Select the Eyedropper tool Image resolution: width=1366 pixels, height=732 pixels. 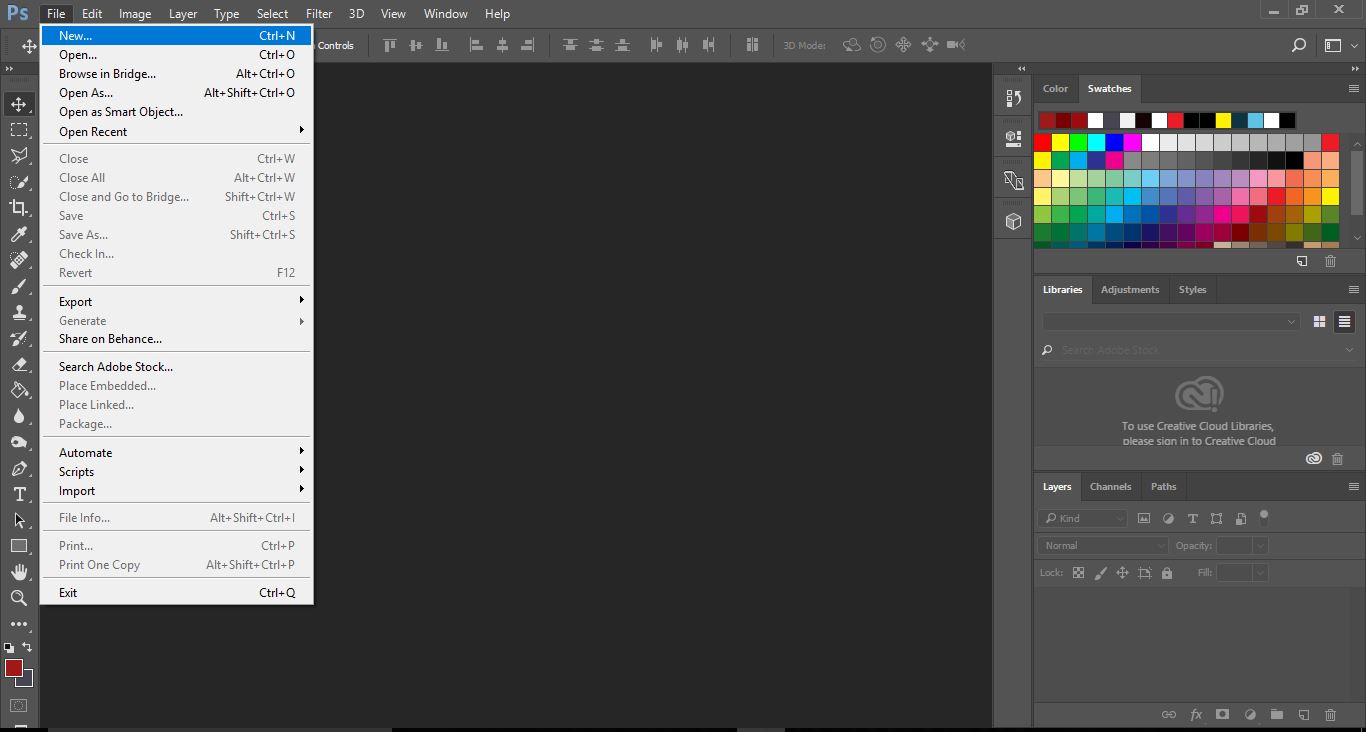[18, 233]
